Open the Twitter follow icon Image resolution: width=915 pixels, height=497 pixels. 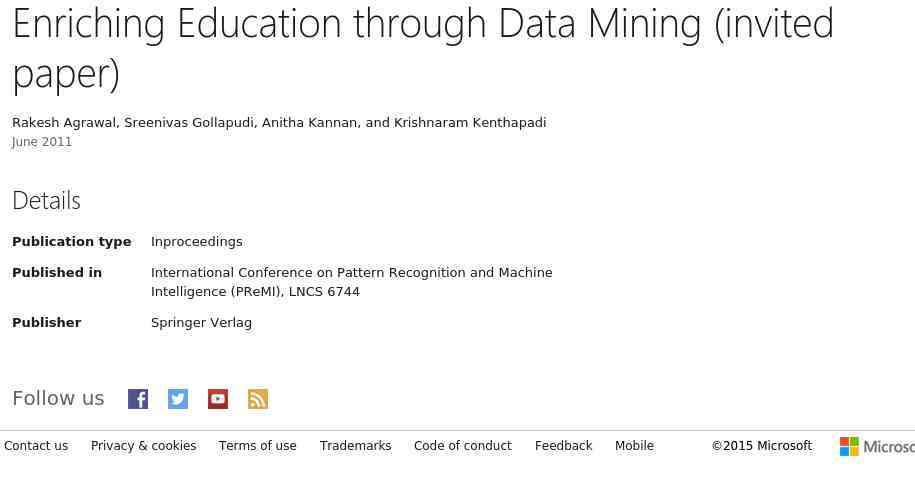pyautogui.click(x=178, y=399)
